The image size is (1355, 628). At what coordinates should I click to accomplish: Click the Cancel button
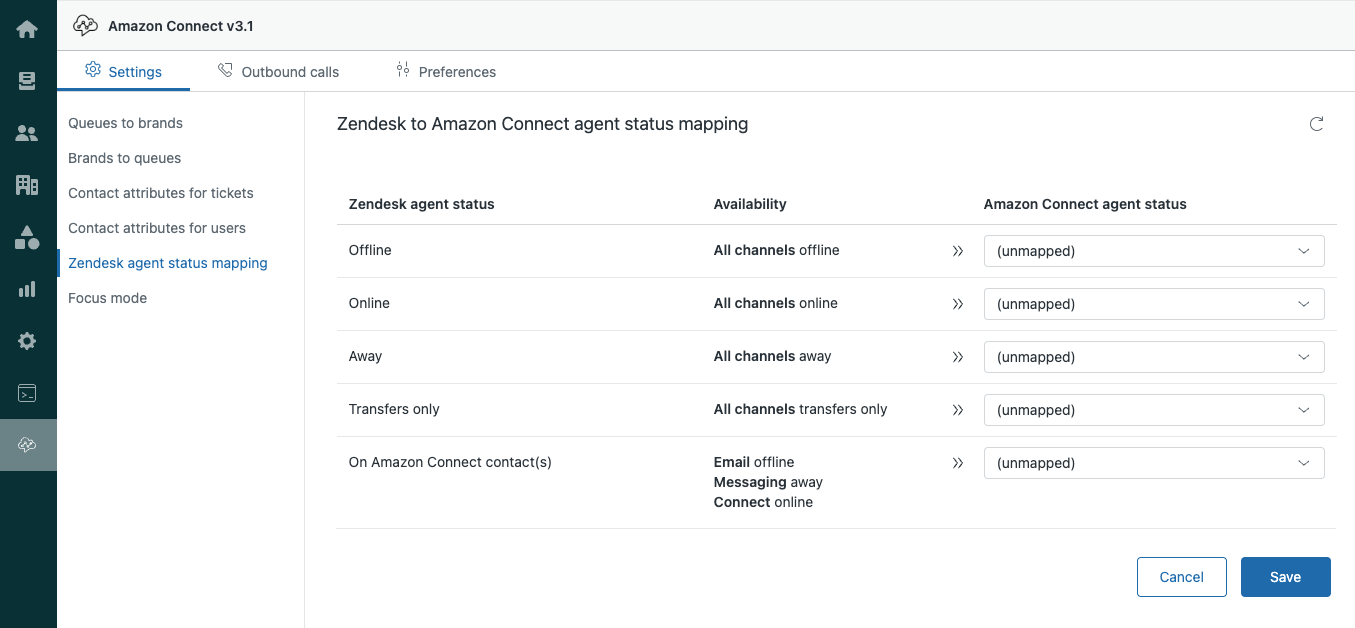click(x=1181, y=577)
